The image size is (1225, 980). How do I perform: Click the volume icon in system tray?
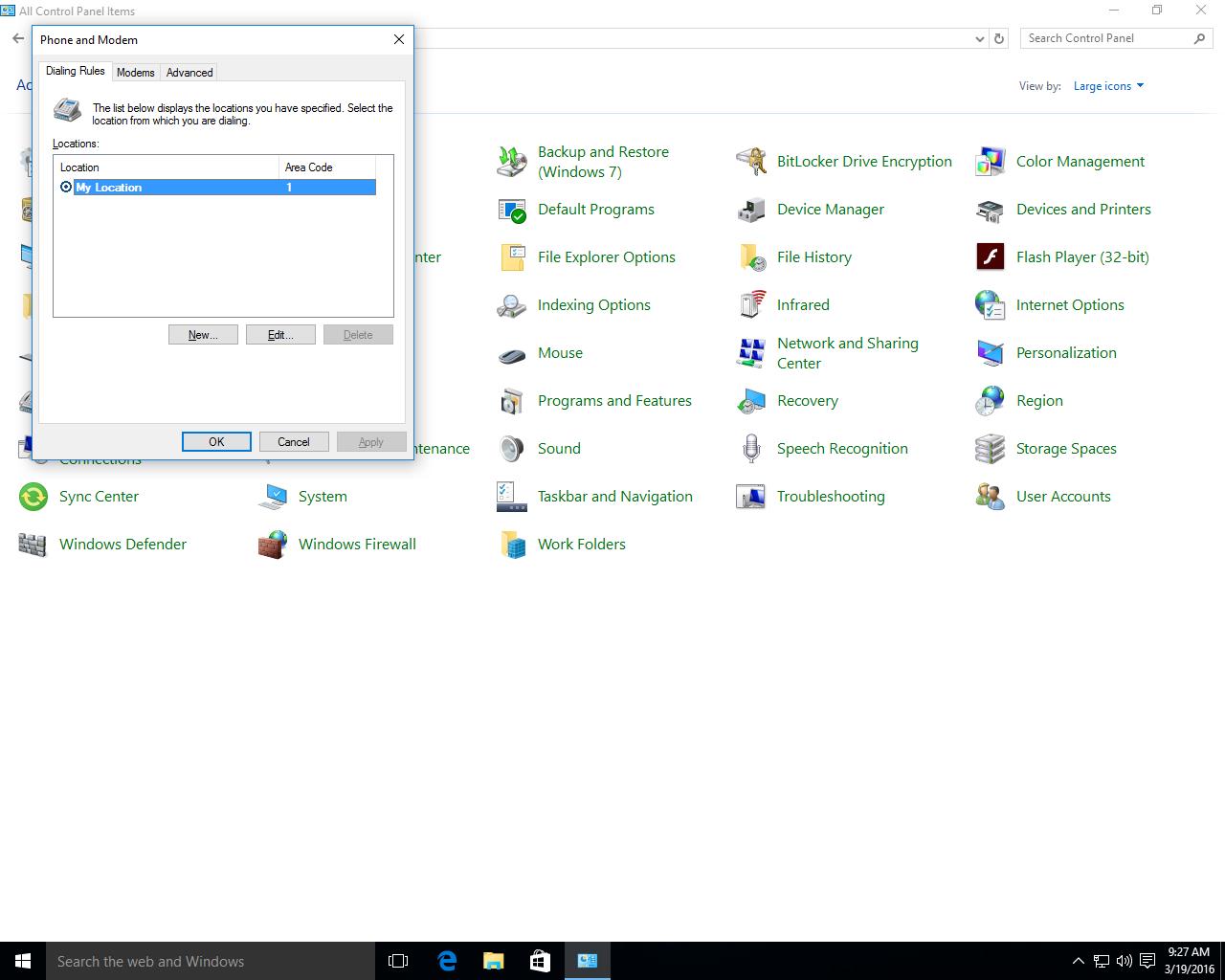click(x=1124, y=961)
